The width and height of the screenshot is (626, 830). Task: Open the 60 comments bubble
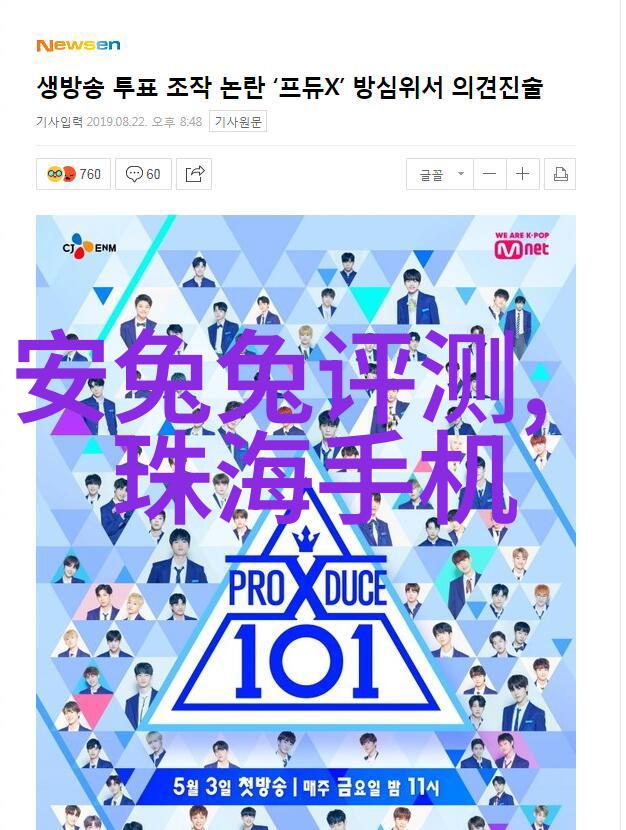click(x=143, y=174)
